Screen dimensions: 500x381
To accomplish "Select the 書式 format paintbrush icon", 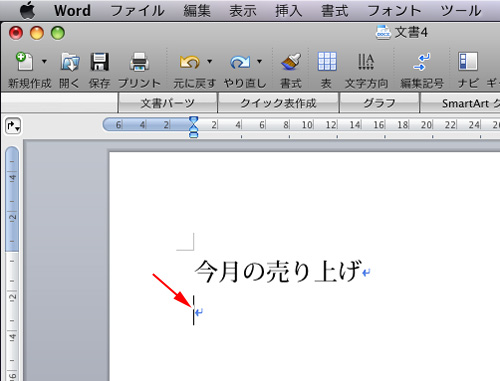I will pyautogui.click(x=291, y=62).
